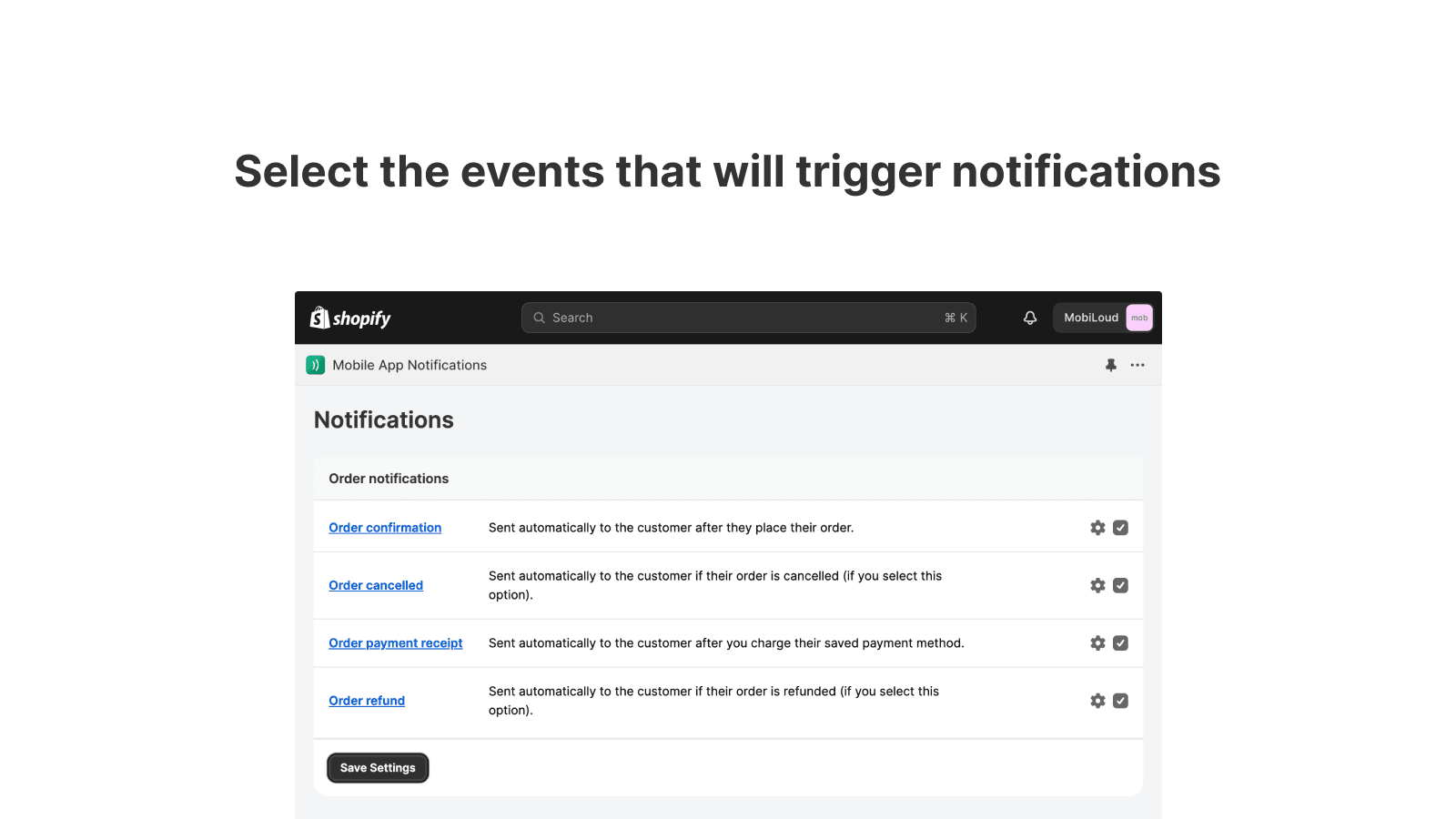This screenshot has width=1456, height=819.
Task: Open settings gear for Order refund
Action: click(1097, 701)
